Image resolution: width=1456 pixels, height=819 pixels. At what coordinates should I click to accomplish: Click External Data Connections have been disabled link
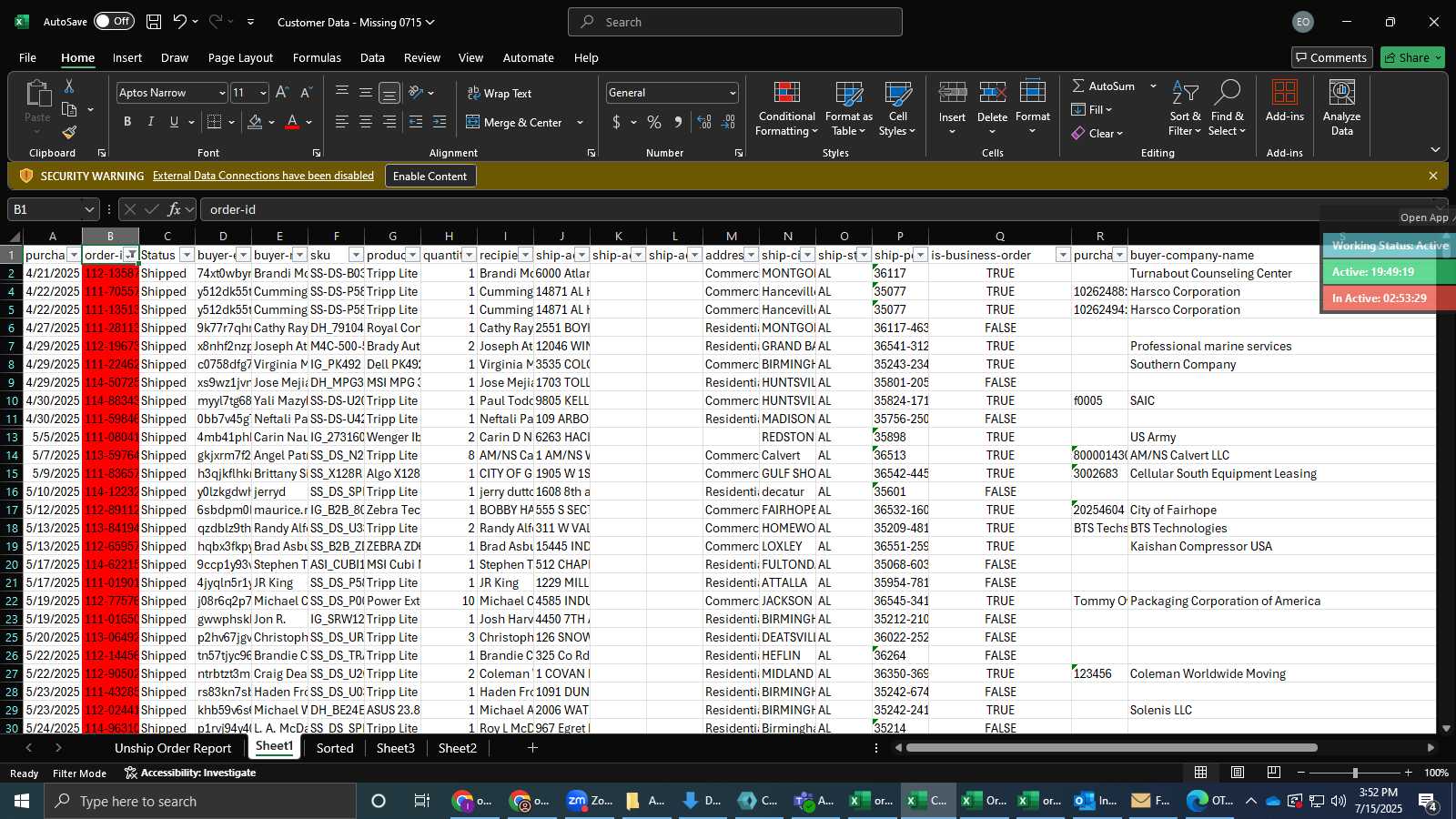pyautogui.click(x=263, y=176)
